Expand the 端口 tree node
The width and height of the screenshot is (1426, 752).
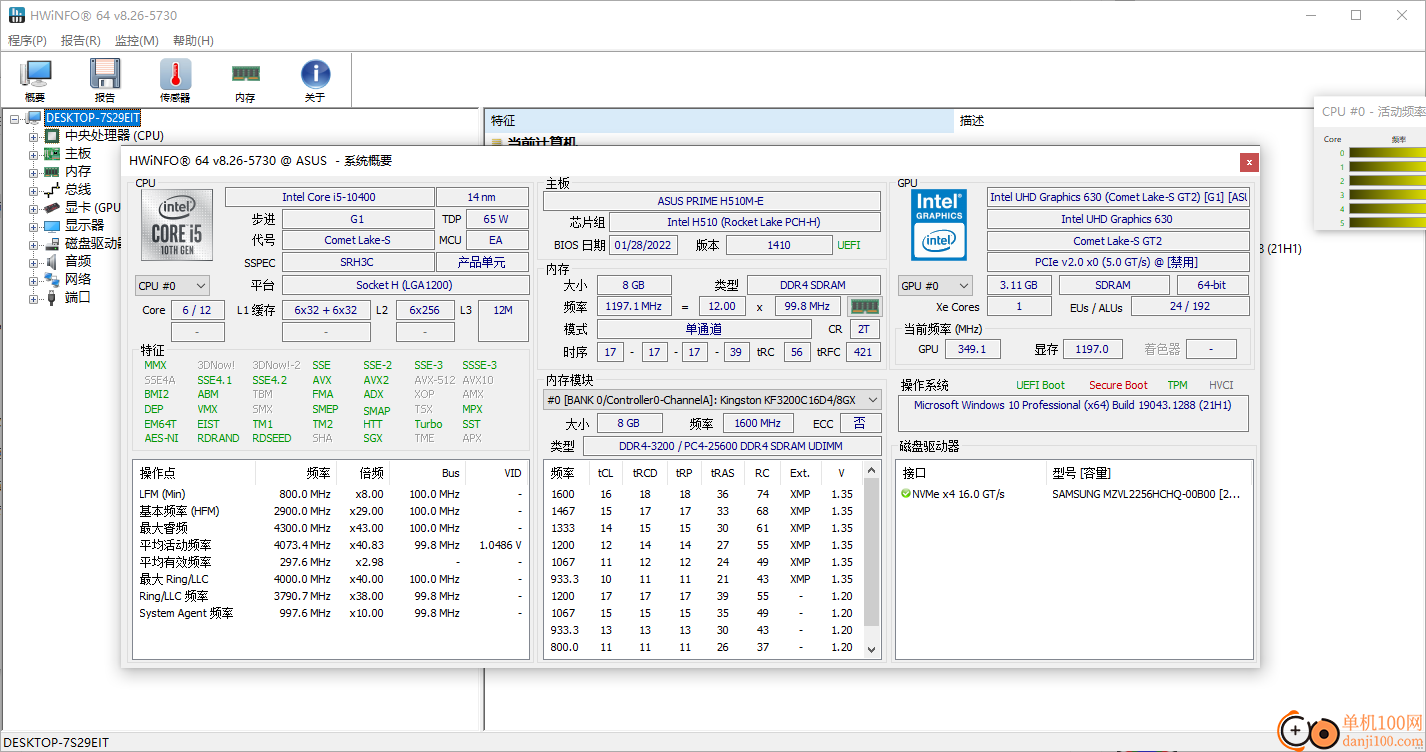pos(33,298)
